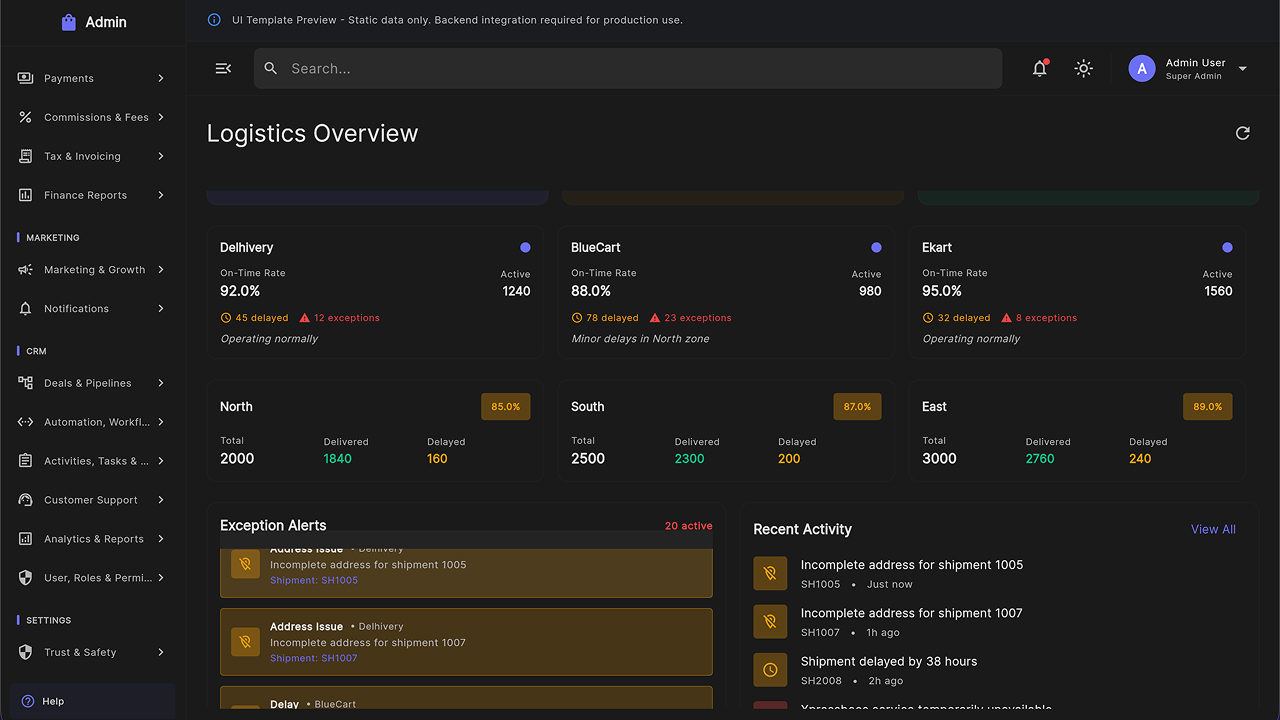This screenshot has height=720, width=1280.
Task: Click the Delhivery status dot
Action: point(525,247)
